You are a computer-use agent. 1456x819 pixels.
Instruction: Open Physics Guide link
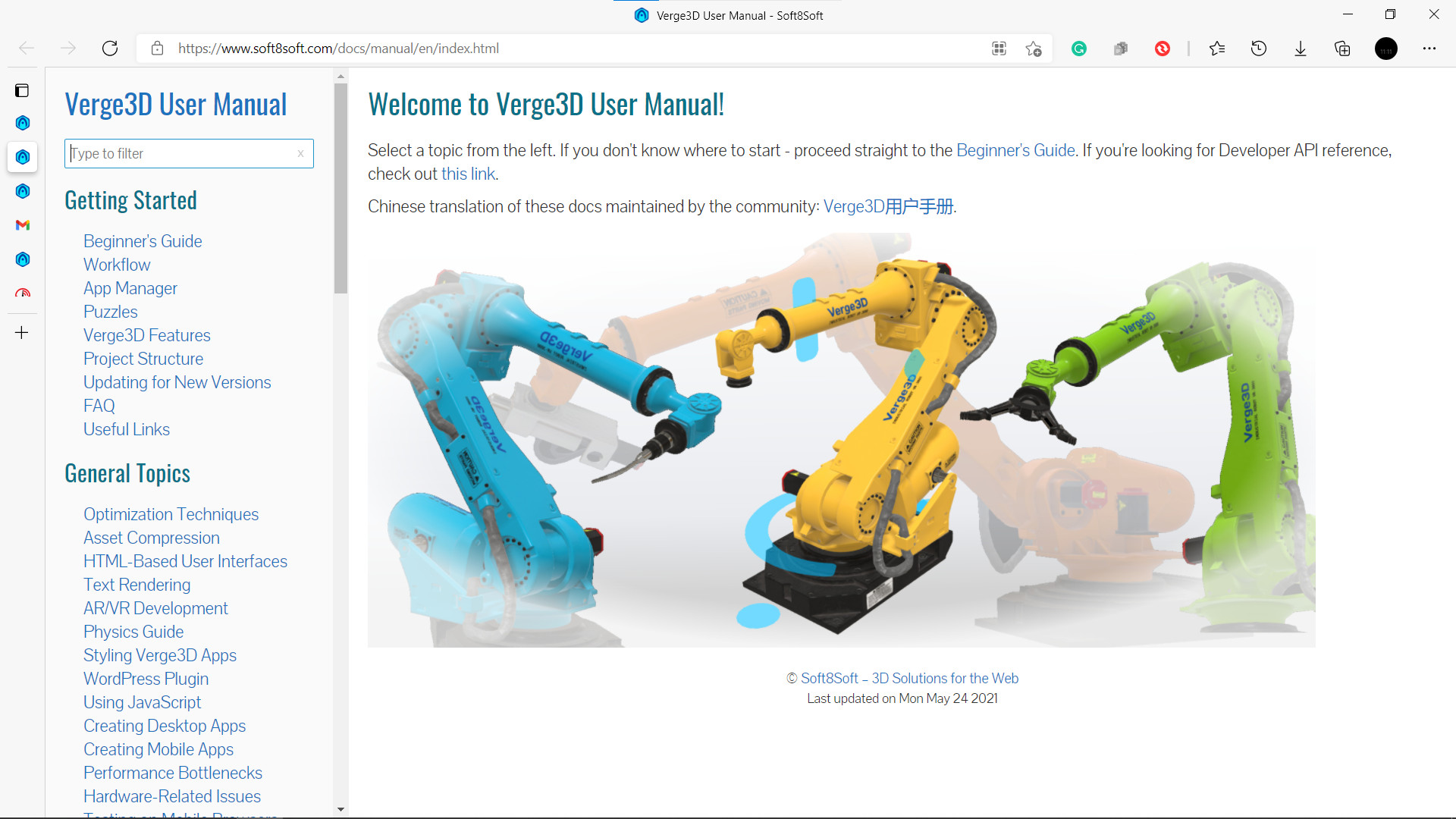133,632
